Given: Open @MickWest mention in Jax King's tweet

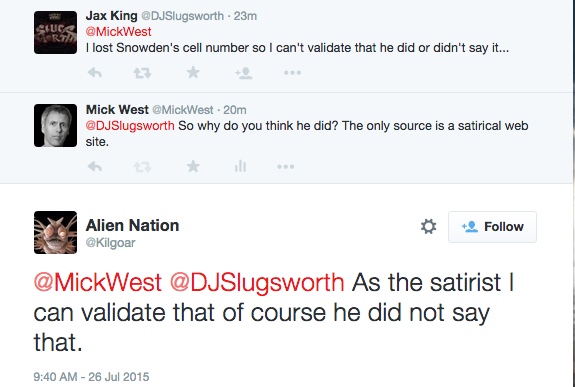Looking at the screenshot, I should tap(118, 32).
